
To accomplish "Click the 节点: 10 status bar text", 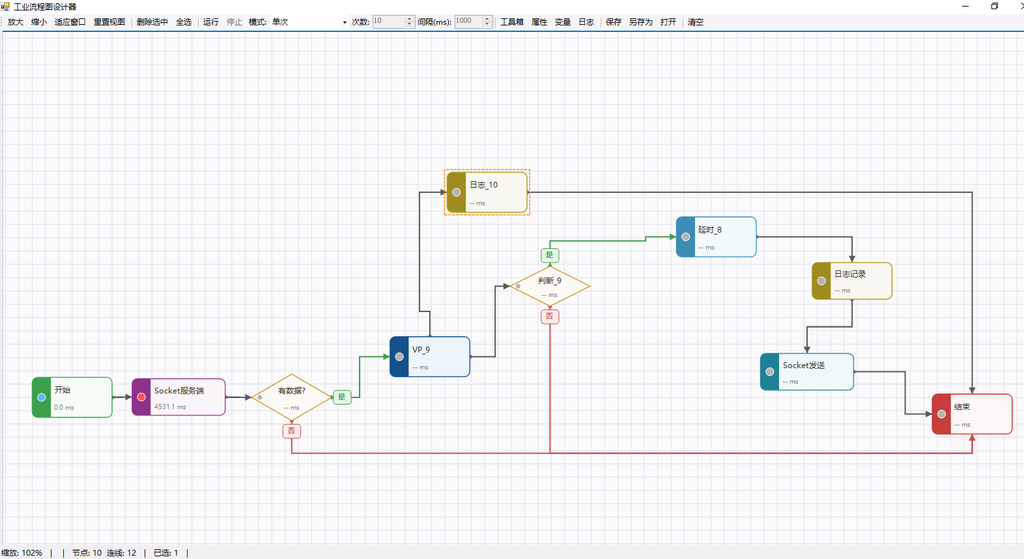I will [87, 553].
